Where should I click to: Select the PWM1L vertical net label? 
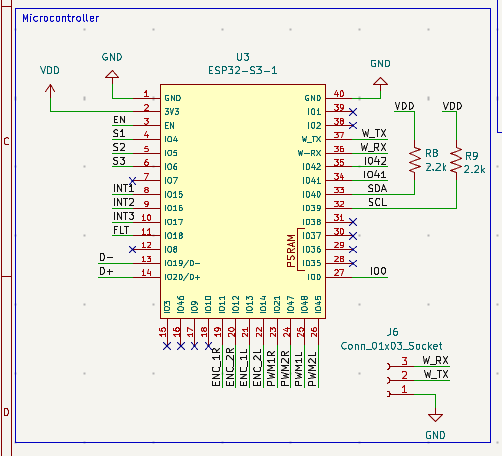(x=299, y=368)
